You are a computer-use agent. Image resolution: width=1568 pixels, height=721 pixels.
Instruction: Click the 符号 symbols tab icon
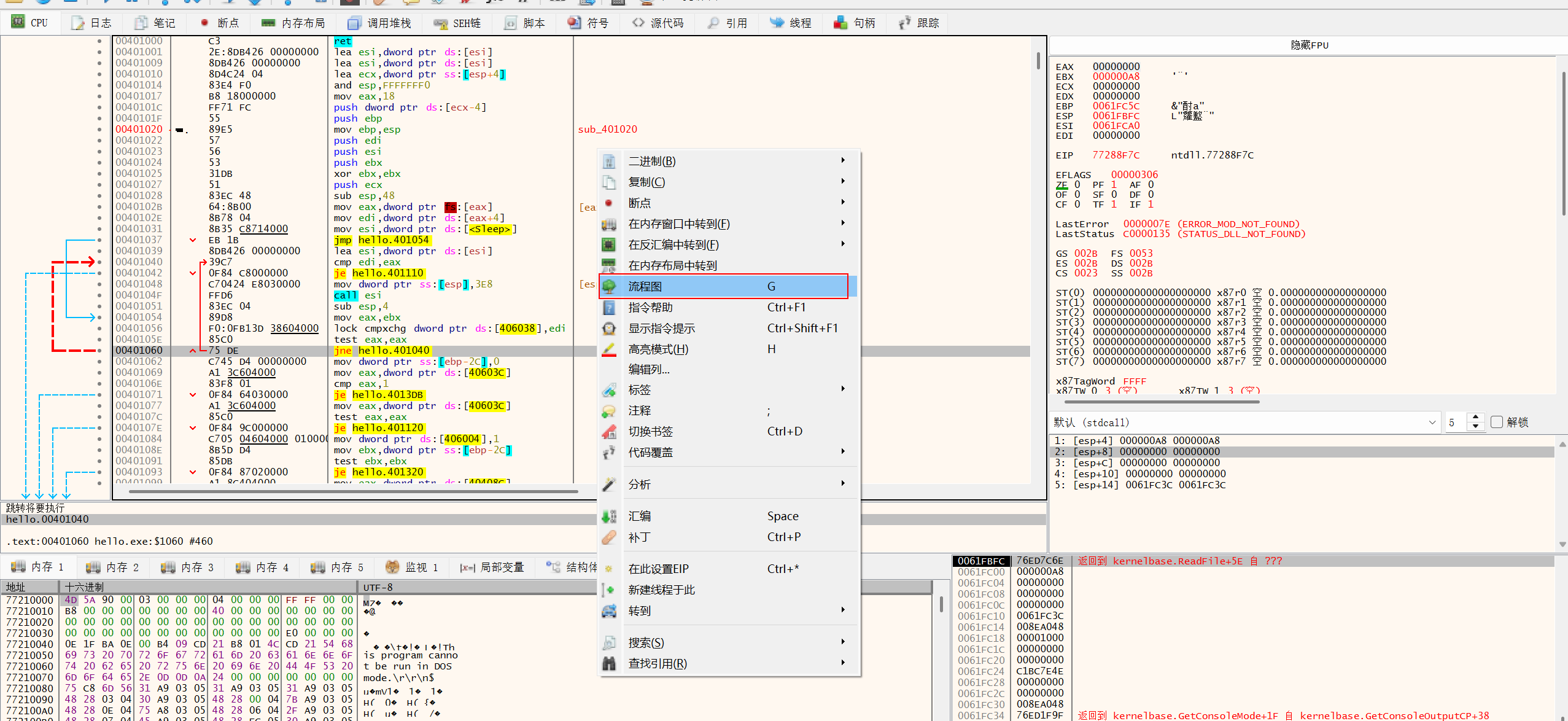click(x=574, y=23)
